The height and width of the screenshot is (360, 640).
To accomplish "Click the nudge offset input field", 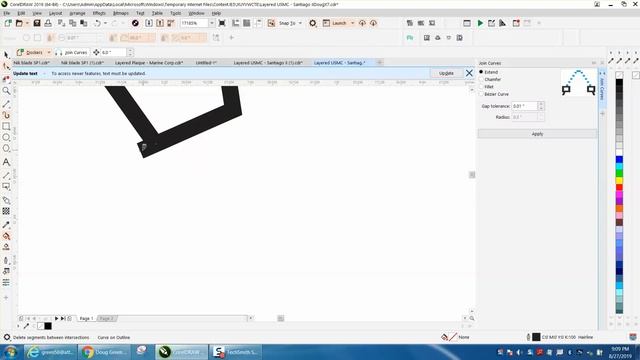I will point(113,52).
